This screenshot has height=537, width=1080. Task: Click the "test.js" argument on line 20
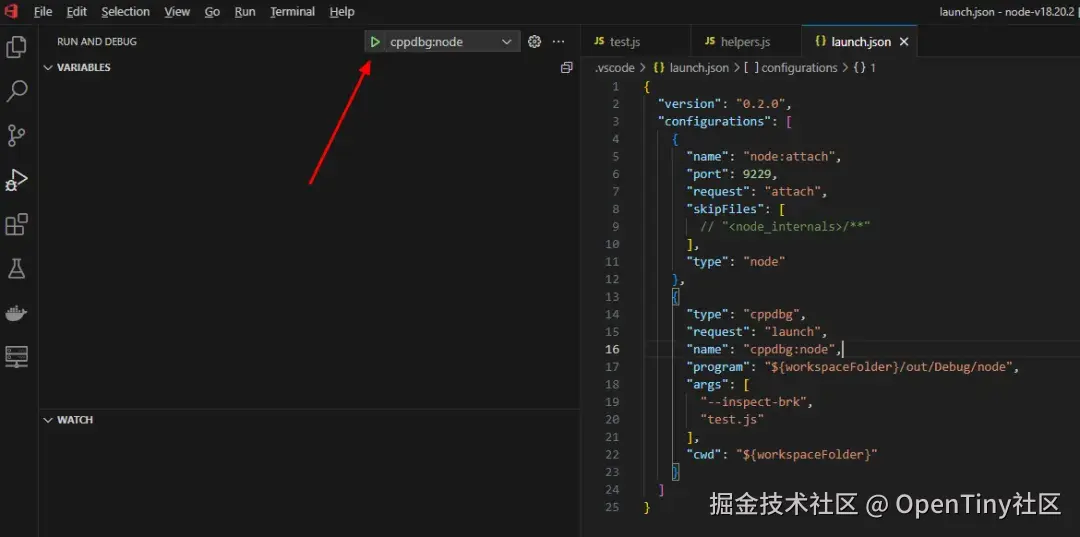click(x=732, y=419)
